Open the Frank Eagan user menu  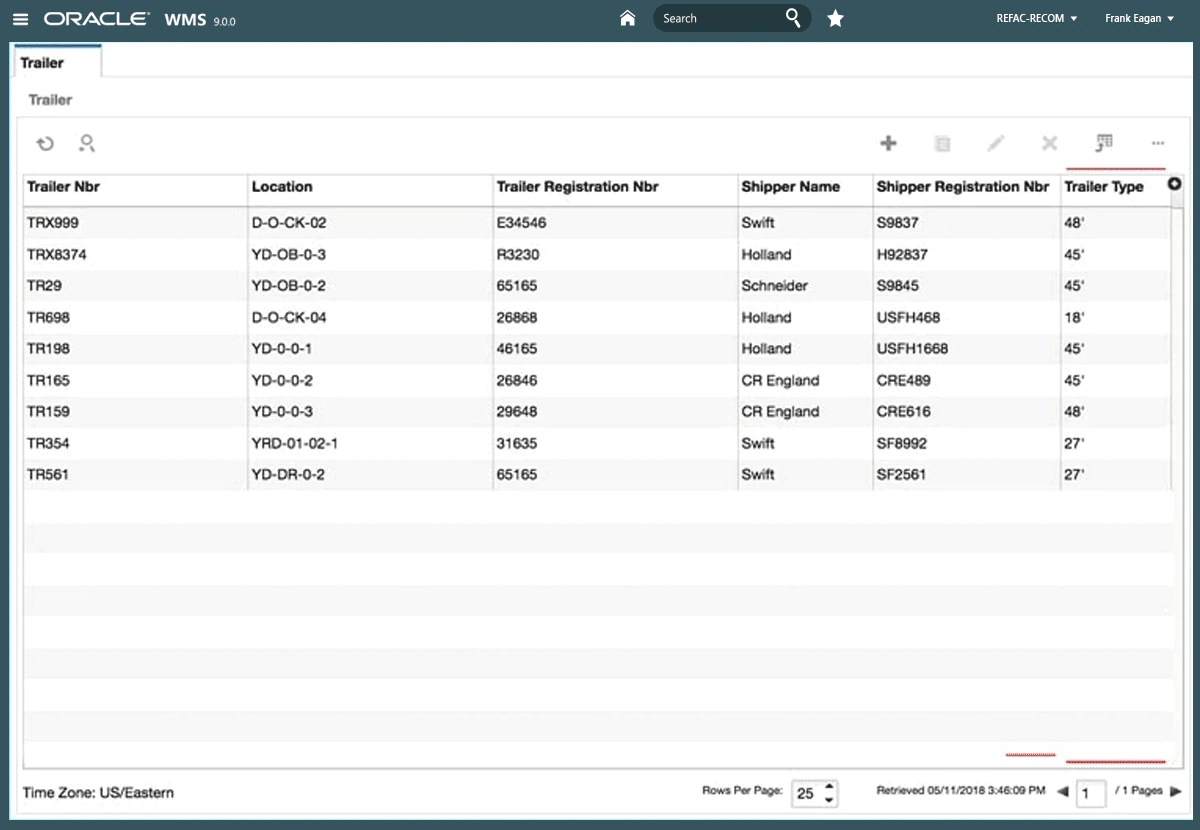pos(1139,18)
